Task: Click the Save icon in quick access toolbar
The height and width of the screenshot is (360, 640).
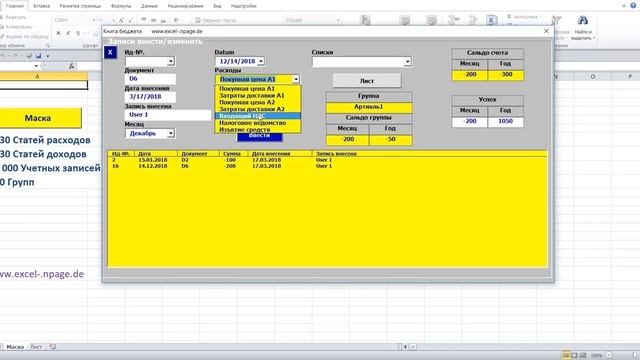Action: 38,56
